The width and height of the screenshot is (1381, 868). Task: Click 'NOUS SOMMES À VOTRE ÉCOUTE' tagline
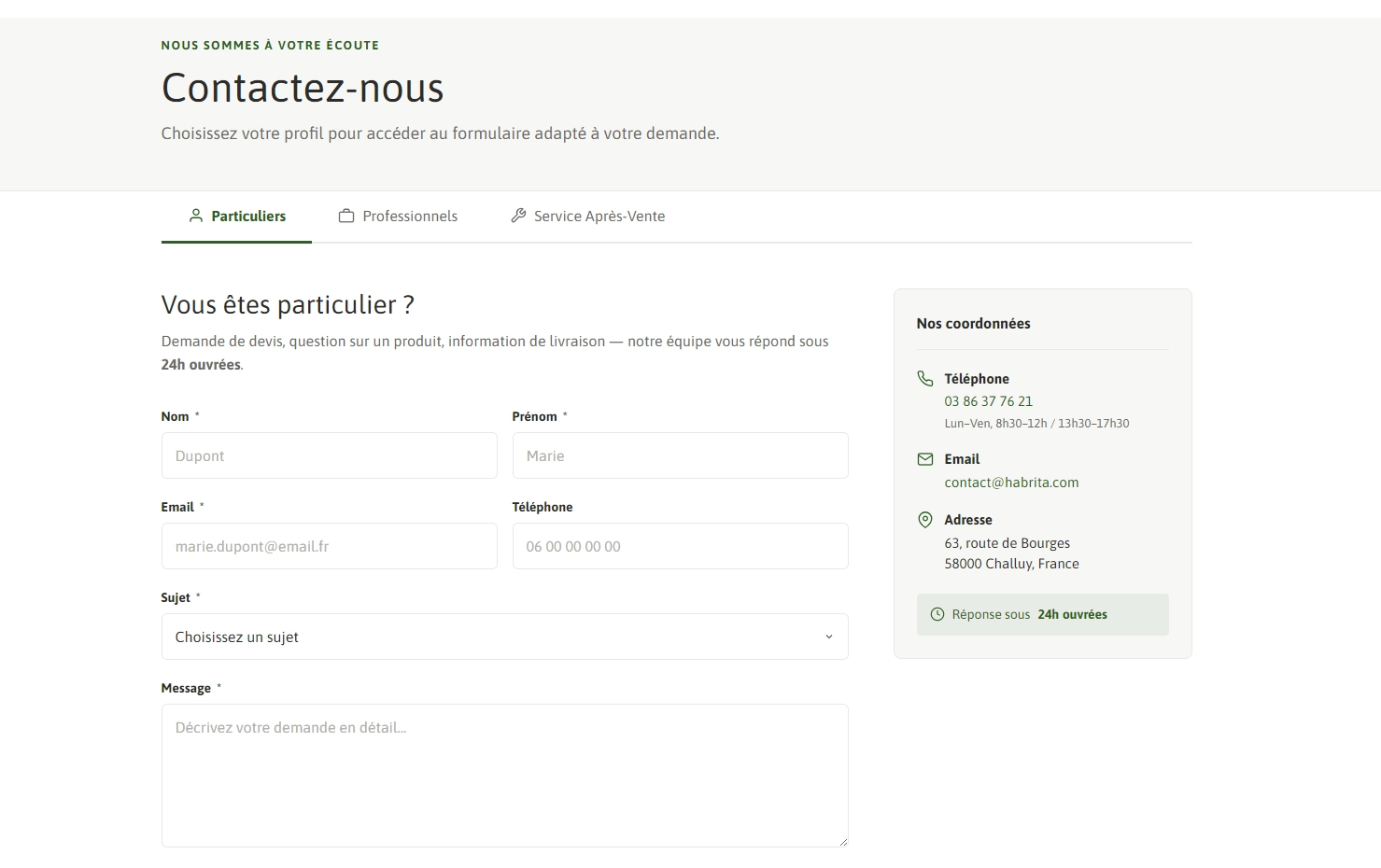pos(270,45)
